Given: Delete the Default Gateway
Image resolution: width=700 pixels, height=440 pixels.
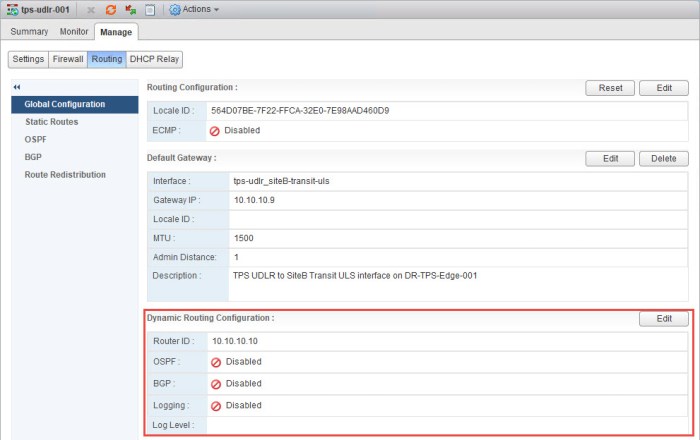Looking at the screenshot, I should [x=664, y=158].
